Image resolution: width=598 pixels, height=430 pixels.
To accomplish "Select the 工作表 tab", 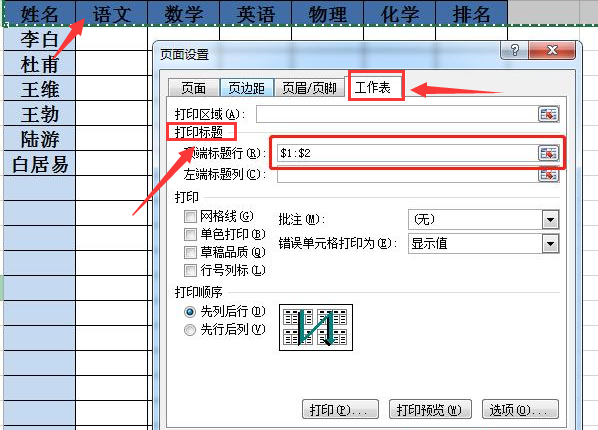I will pyautogui.click(x=373, y=87).
